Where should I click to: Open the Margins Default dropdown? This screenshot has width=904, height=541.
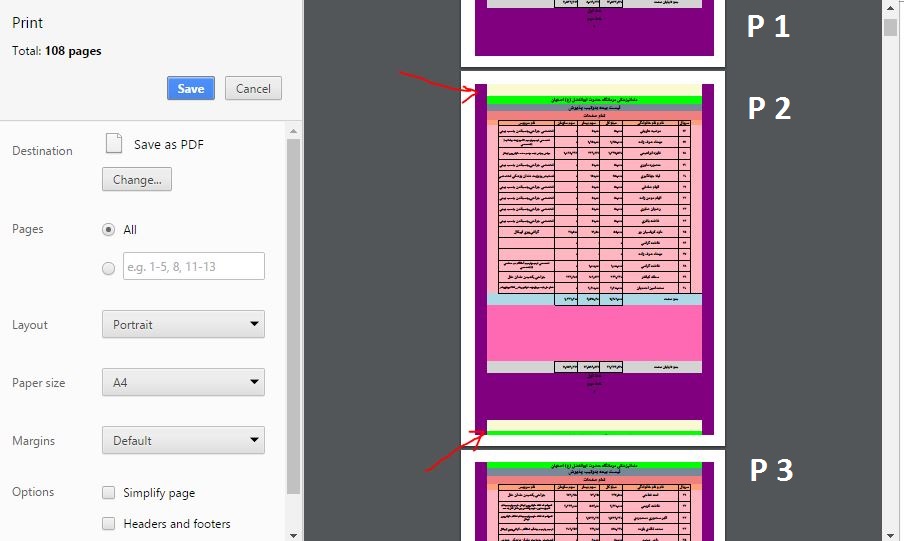[x=183, y=440]
